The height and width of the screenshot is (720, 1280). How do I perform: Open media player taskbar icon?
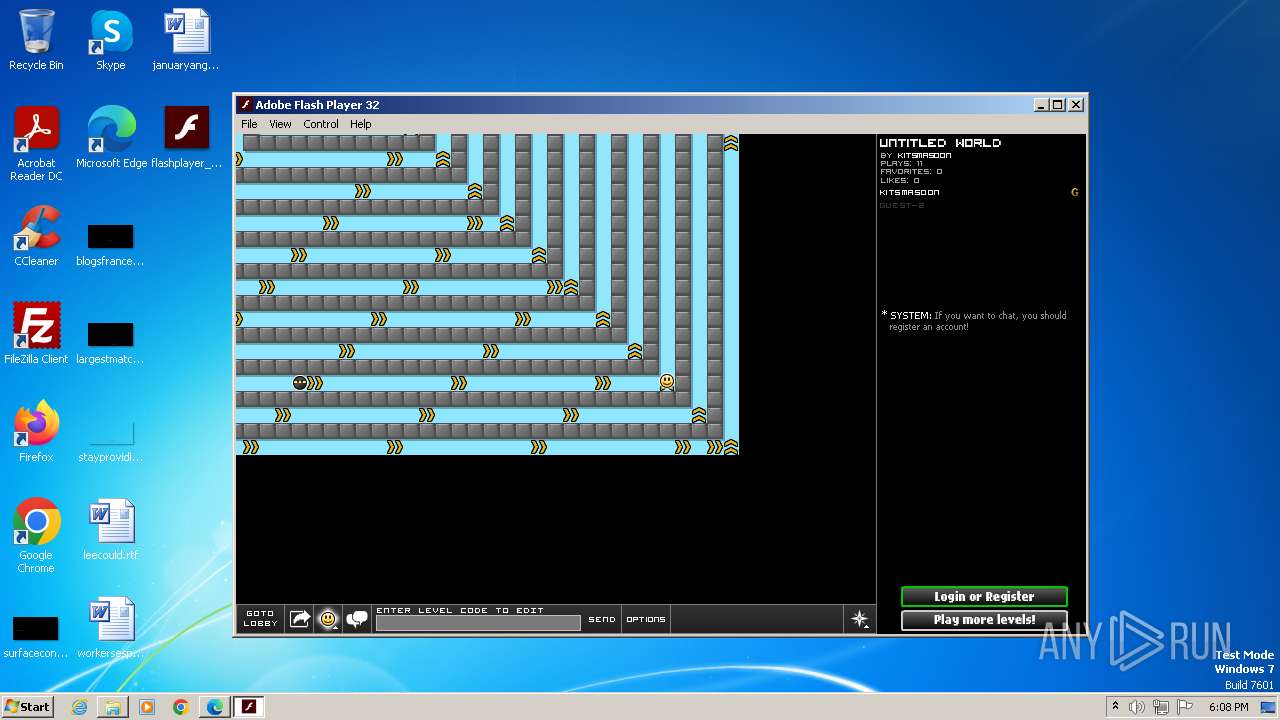tap(147, 707)
